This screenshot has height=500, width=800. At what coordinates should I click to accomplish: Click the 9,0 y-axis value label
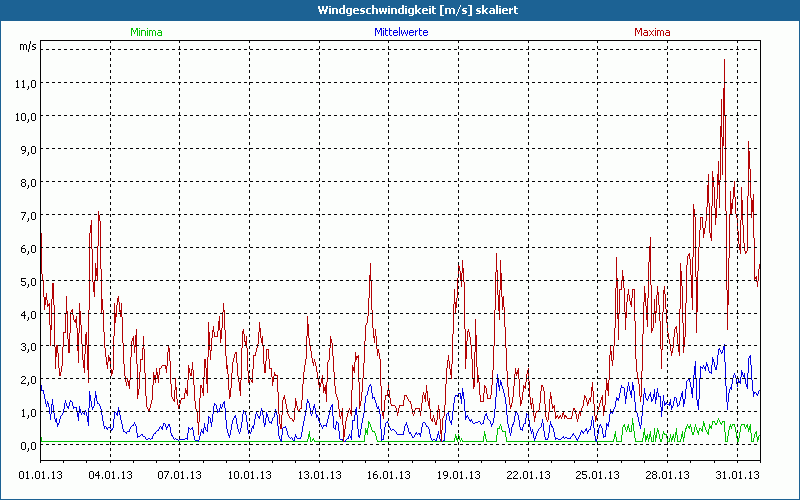click(x=27, y=149)
